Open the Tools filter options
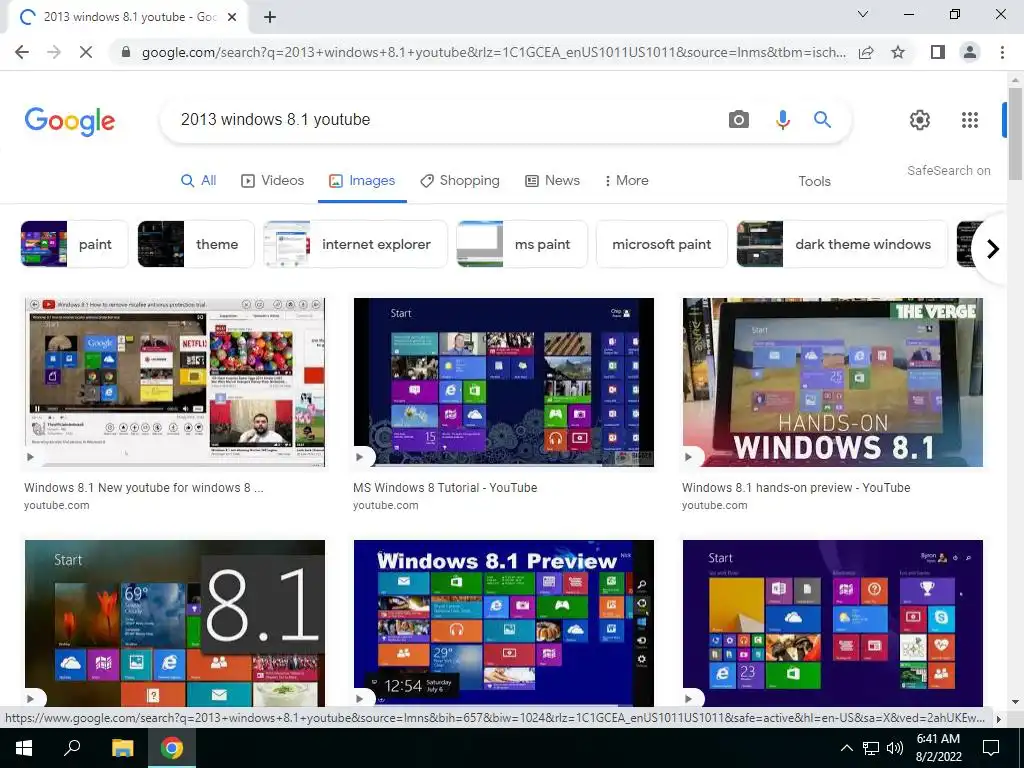The height and width of the screenshot is (768, 1024). point(814,182)
